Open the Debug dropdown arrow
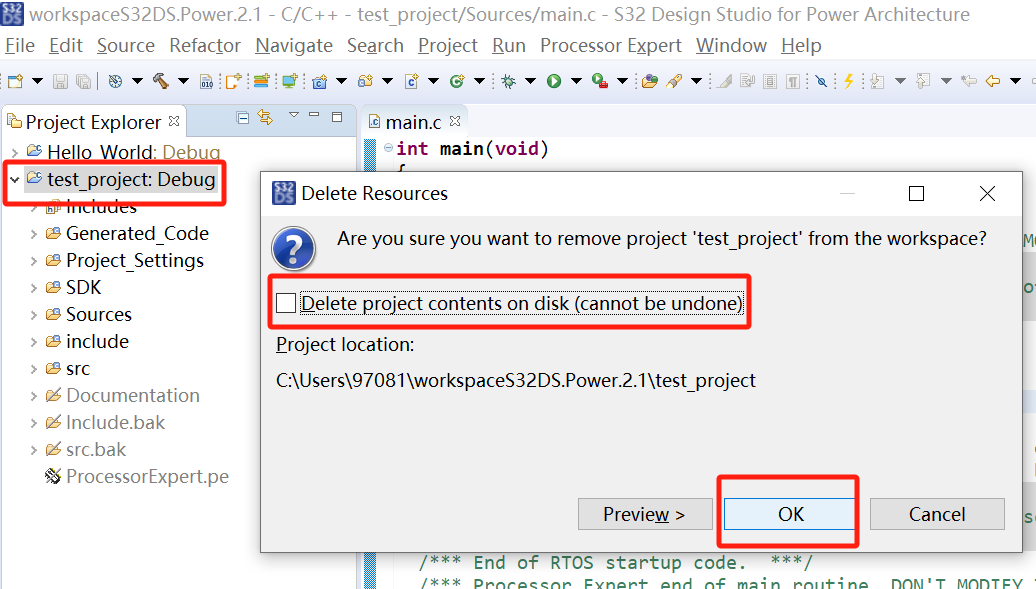 tap(530, 81)
